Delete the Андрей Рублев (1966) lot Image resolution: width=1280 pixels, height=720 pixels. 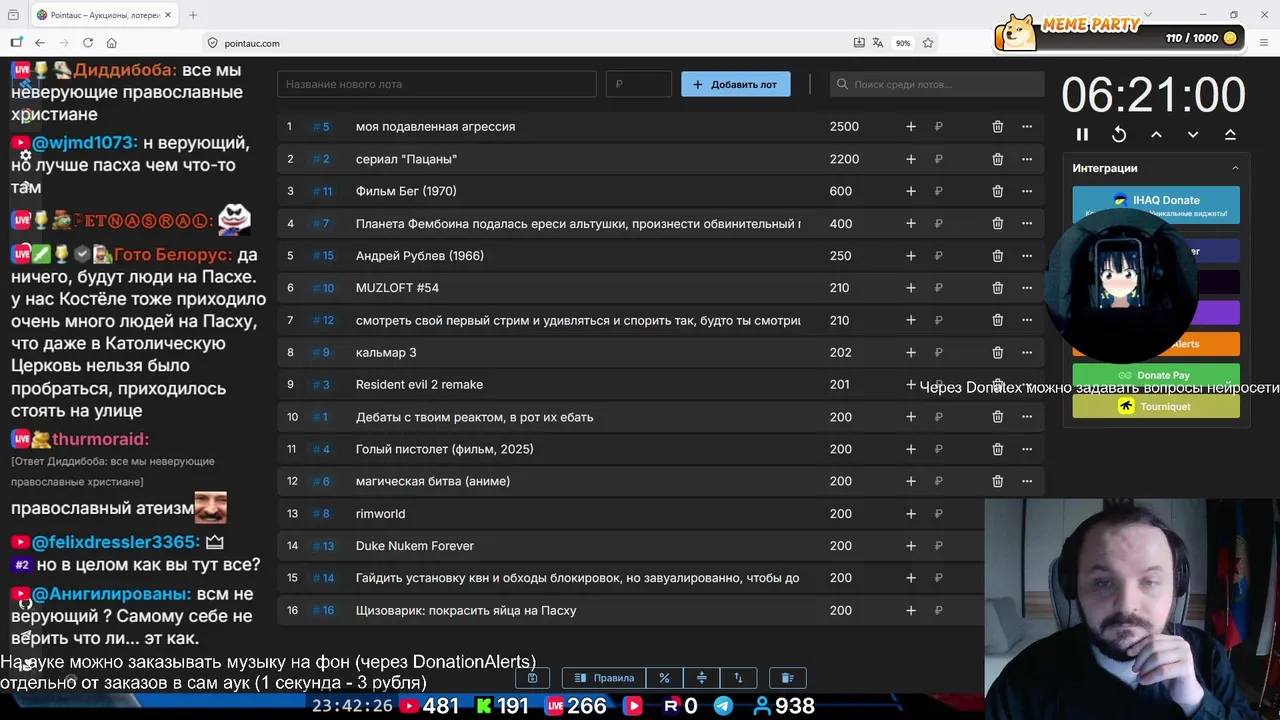[x=997, y=256]
